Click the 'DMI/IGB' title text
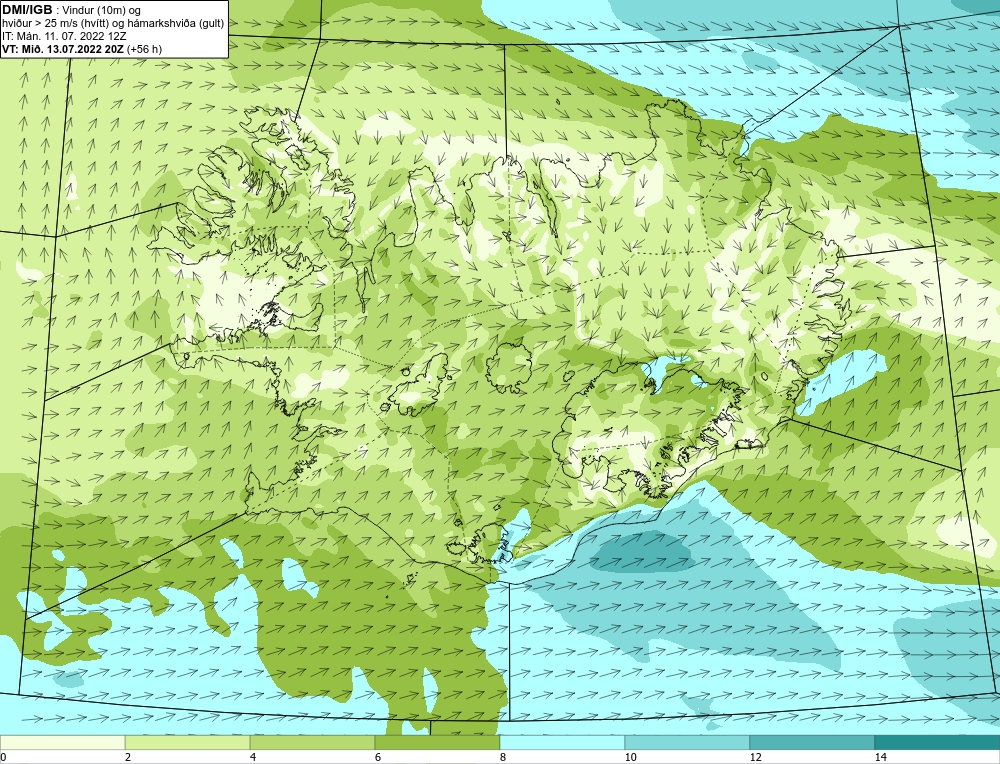The width and height of the screenshot is (1000, 764). coord(27,10)
